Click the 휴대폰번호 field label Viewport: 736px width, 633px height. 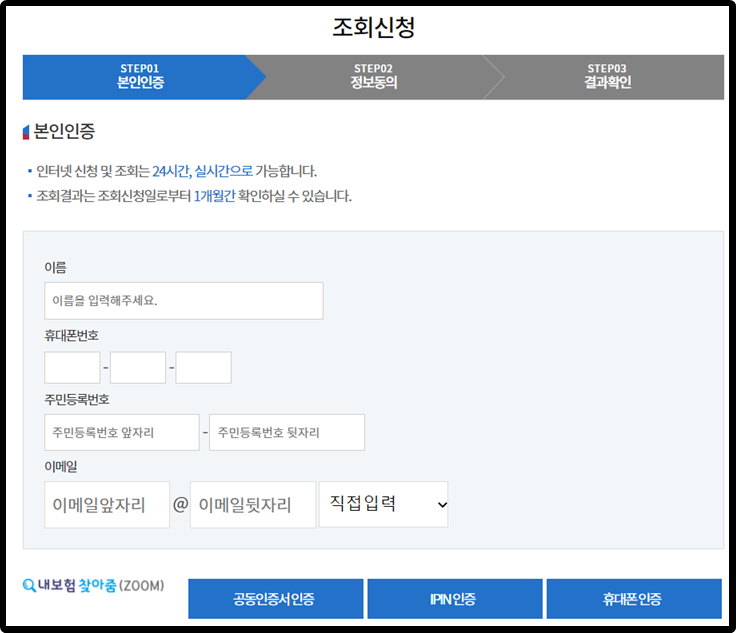(71, 336)
